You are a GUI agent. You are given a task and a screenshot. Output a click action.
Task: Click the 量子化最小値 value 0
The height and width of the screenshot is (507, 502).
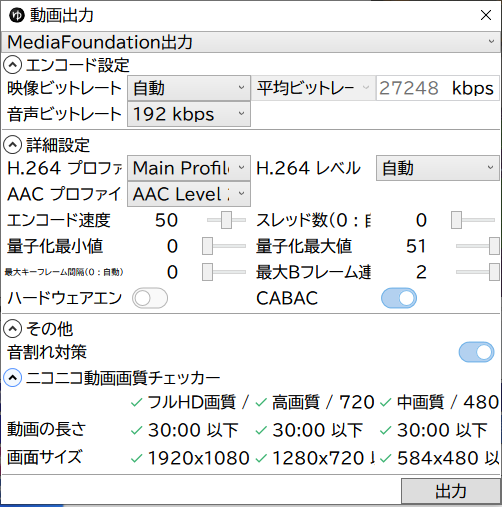172,246
